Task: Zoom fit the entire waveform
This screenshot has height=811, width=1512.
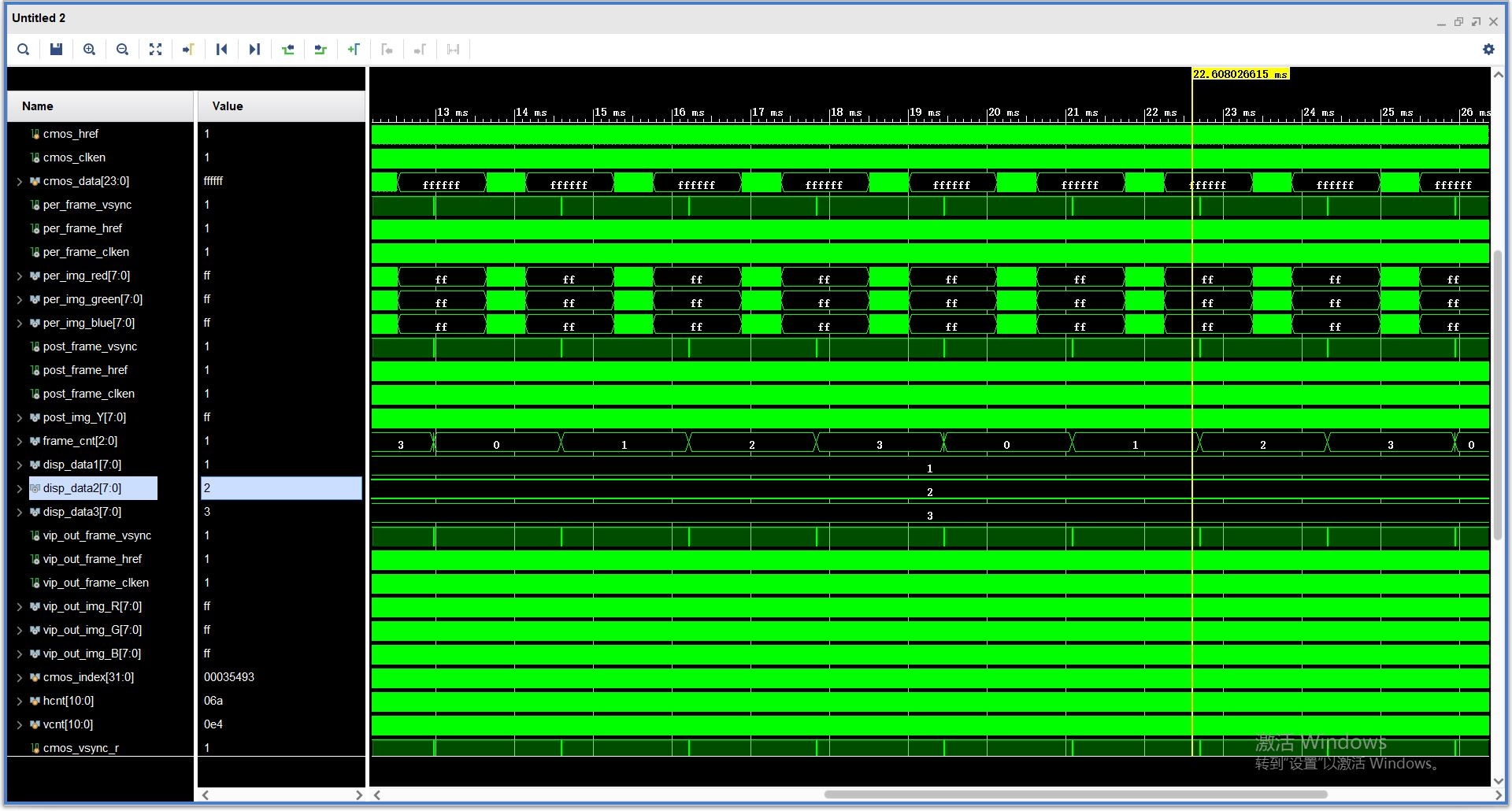Action: click(155, 49)
